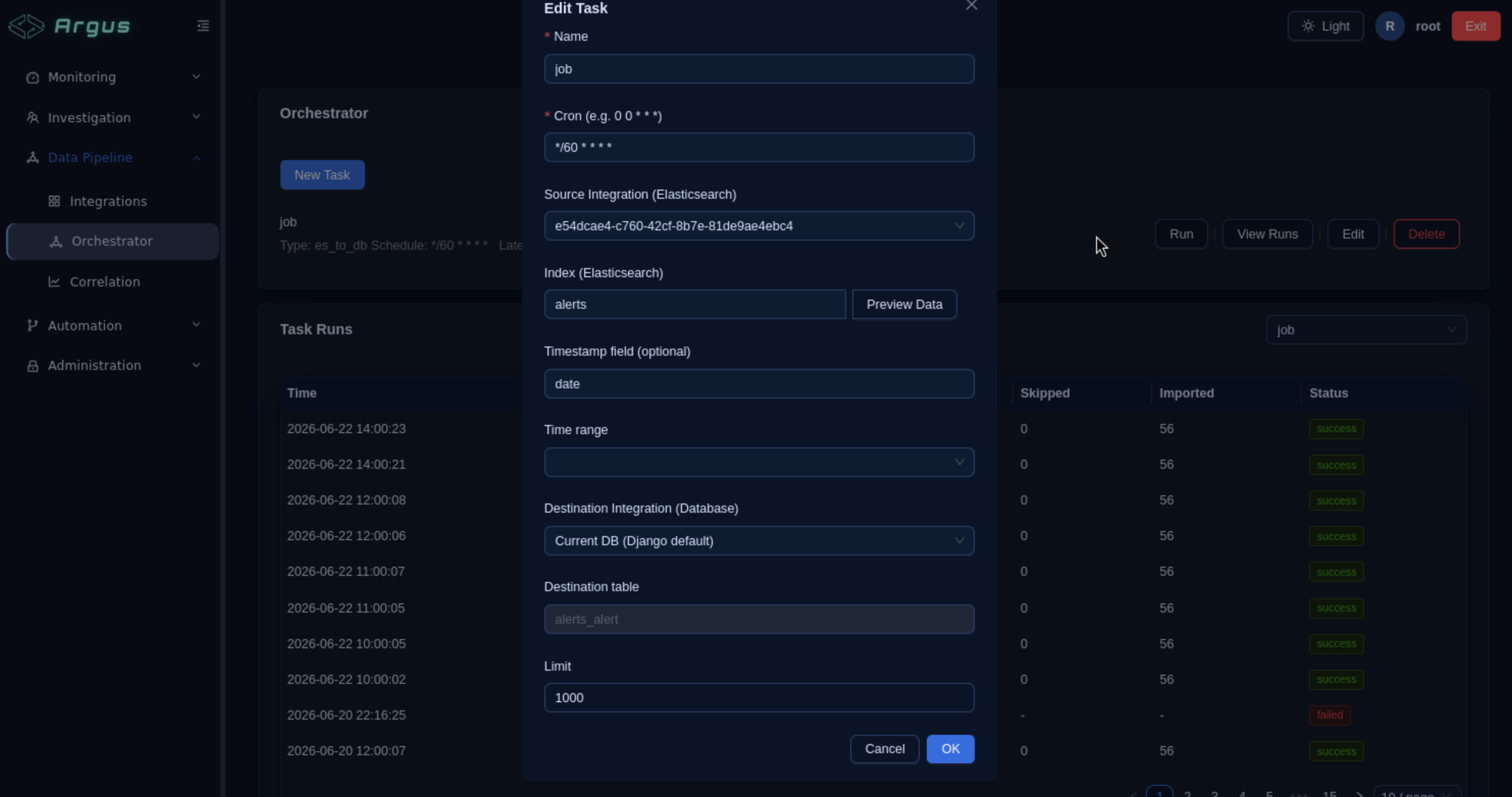Viewport: 1512px width, 797px height.
Task: Click run time 2026-06-20 12:00:07
Action: (346, 751)
